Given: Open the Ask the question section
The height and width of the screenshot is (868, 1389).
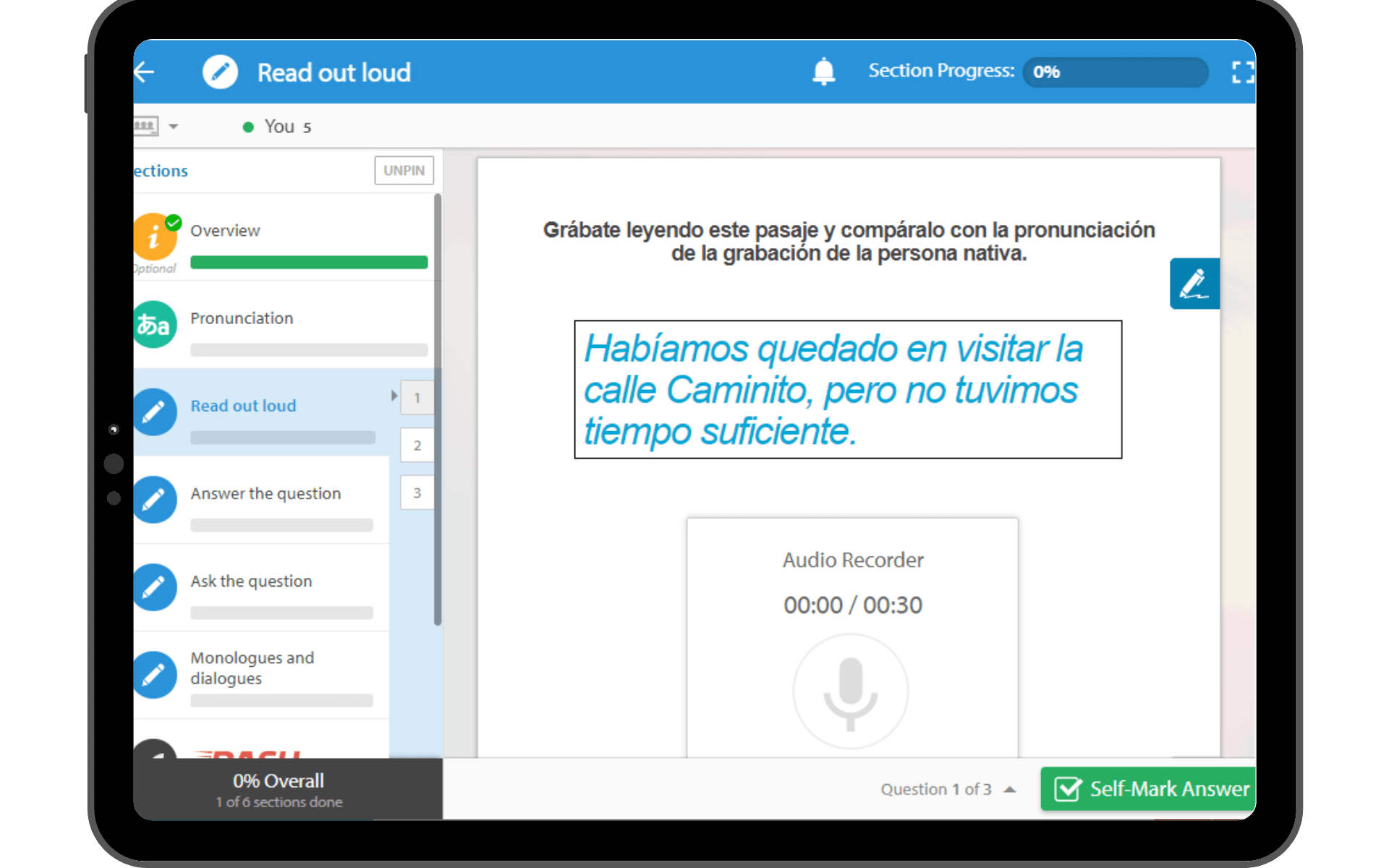Looking at the screenshot, I should [251, 581].
